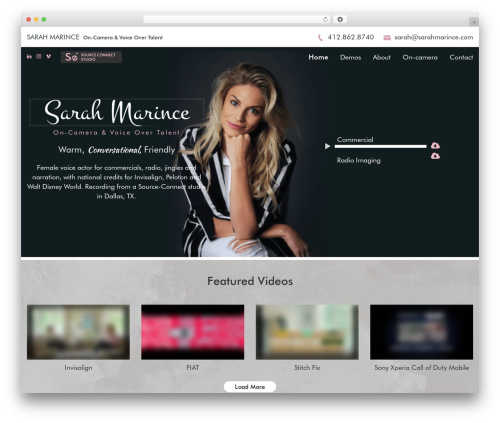This screenshot has width=500, height=423.
Task: Open the FIAT video thumbnail
Action: point(192,332)
